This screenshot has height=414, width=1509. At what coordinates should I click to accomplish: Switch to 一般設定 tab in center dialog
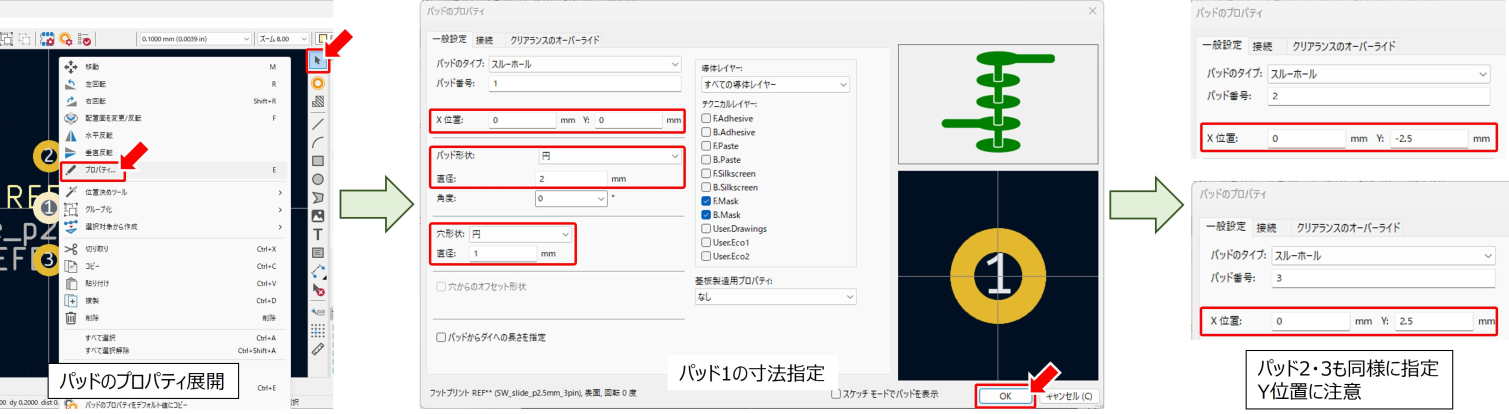pos(449,40)
